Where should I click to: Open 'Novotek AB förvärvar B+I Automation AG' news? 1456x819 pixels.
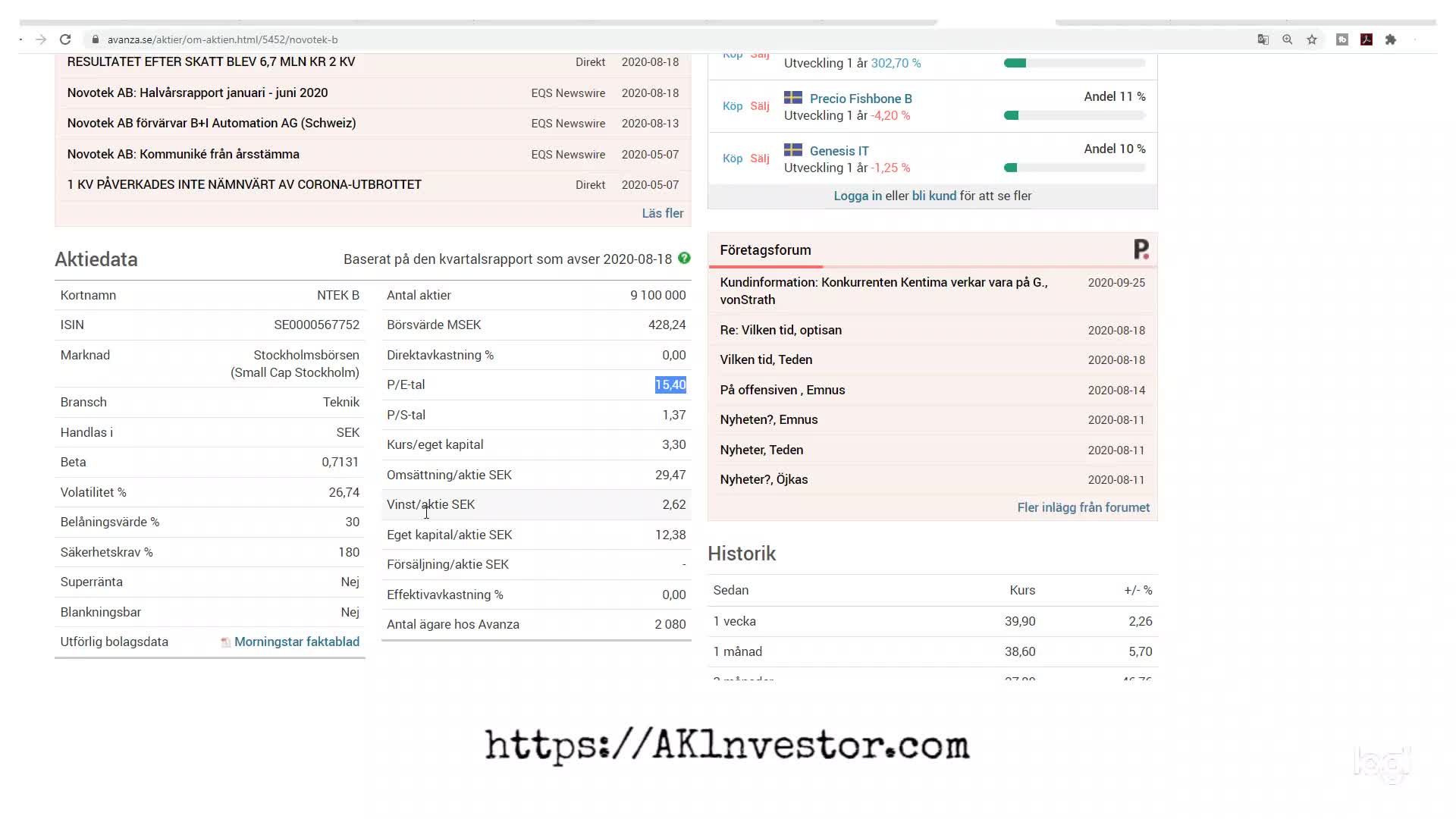click(x=212, y=123)
